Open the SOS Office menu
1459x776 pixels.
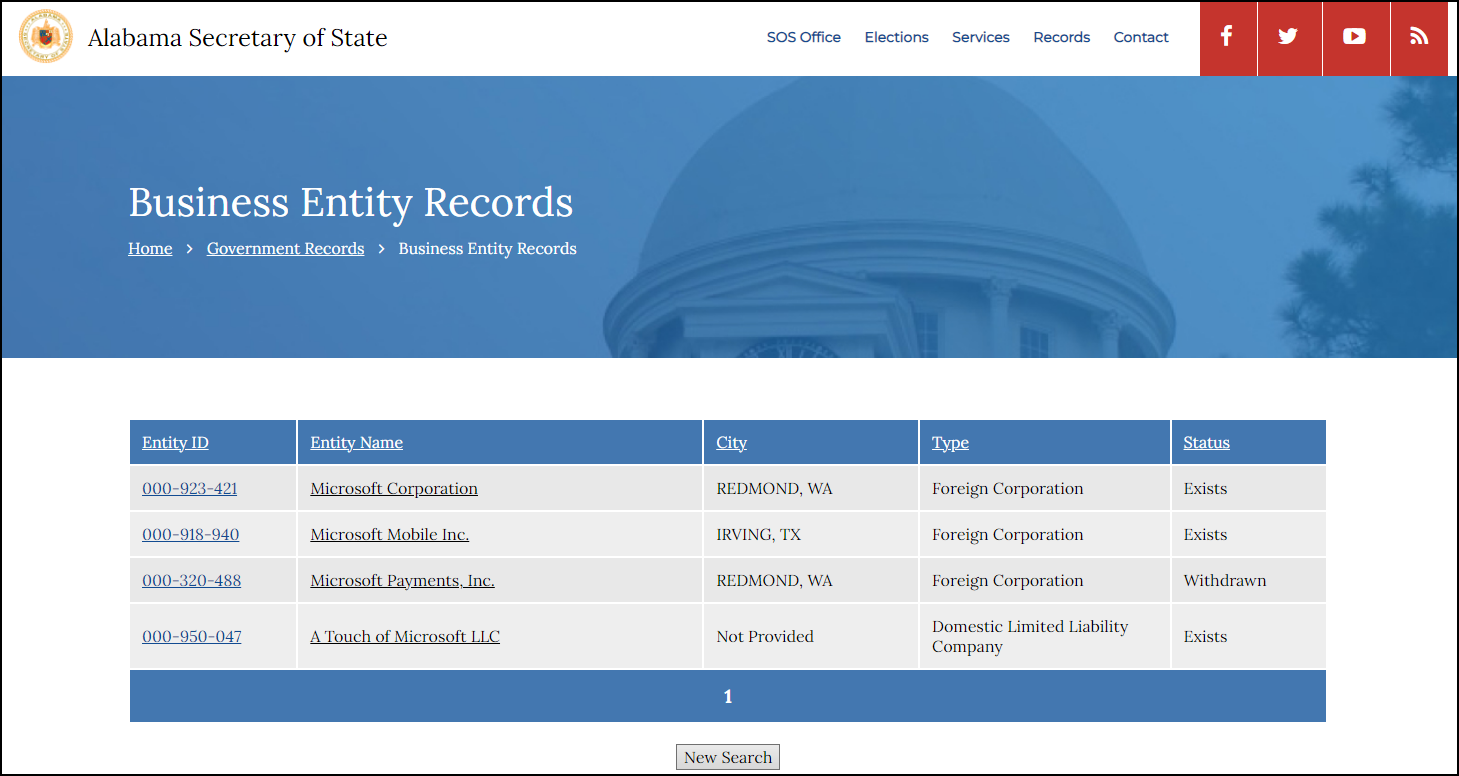coord(803,37)
